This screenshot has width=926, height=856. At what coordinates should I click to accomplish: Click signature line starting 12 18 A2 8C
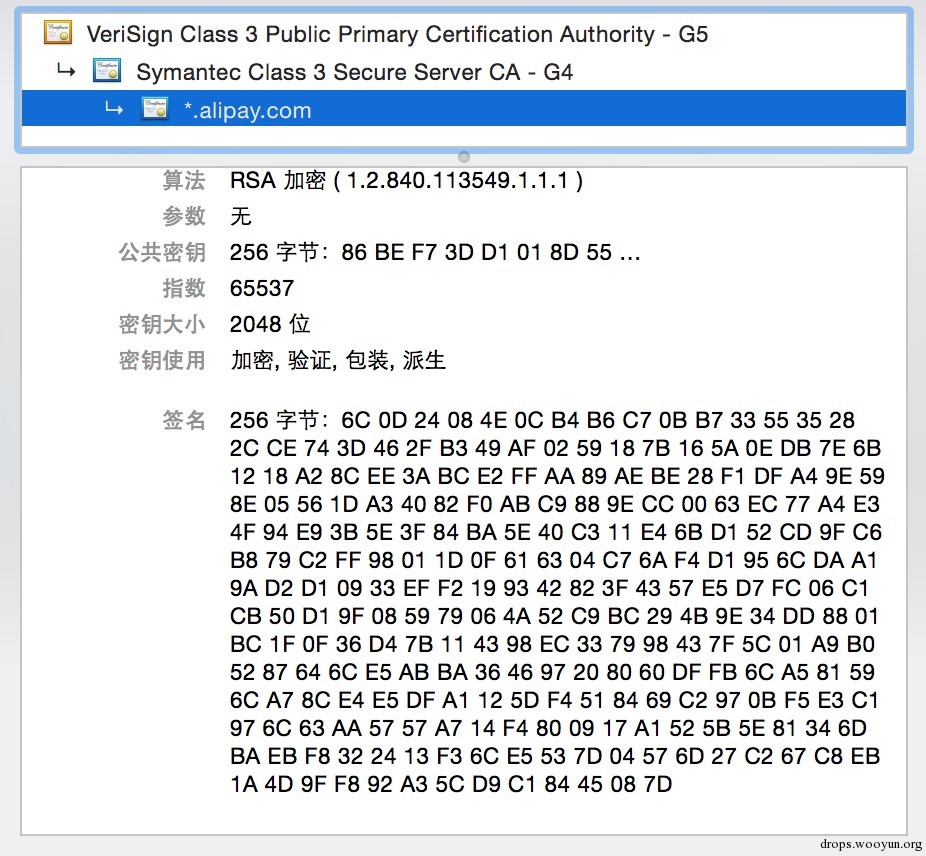click(557, 476)
